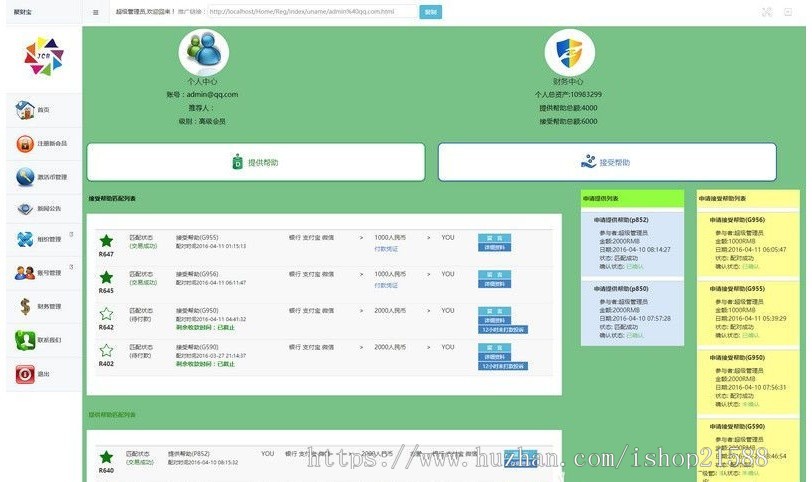
Task: Select the activation coin management menu label
Action: pos(52,177)
